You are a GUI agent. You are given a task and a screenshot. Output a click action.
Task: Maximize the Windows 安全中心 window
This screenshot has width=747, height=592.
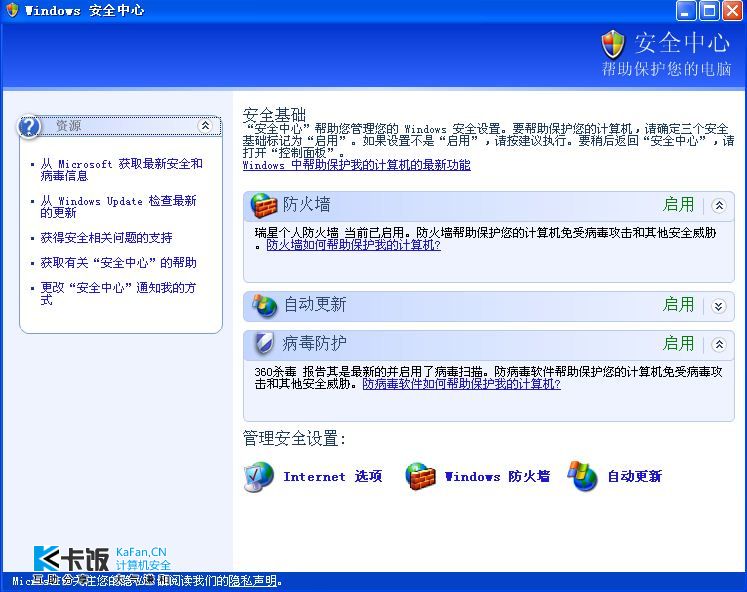click(709, 10)
